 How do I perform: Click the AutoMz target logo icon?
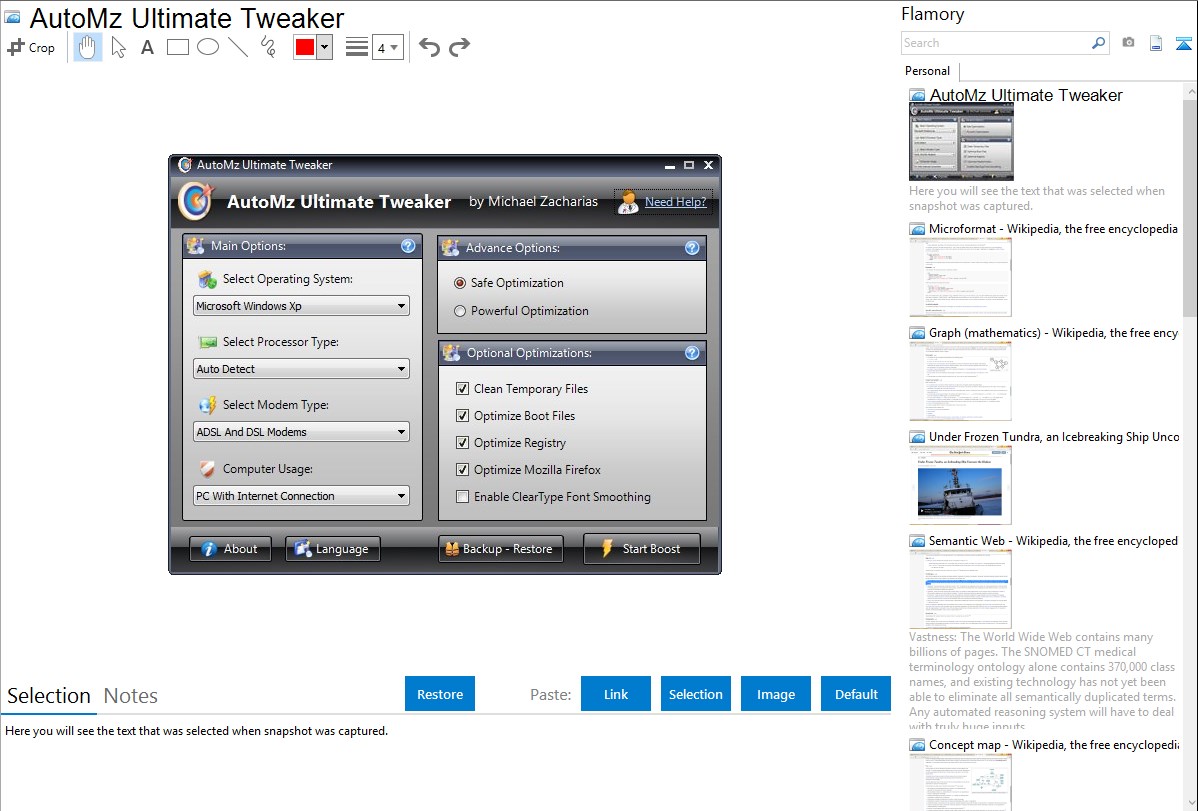(x=196, y=201)
